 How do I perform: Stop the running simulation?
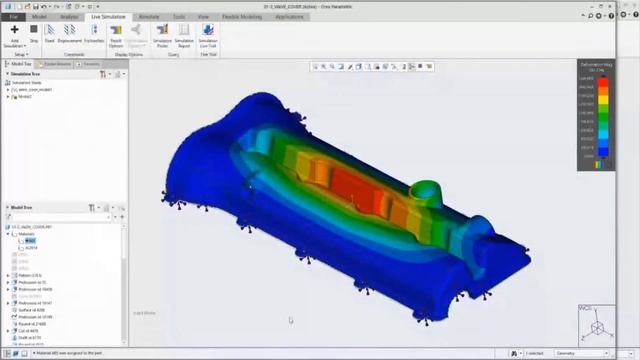(x=34, y=29)
